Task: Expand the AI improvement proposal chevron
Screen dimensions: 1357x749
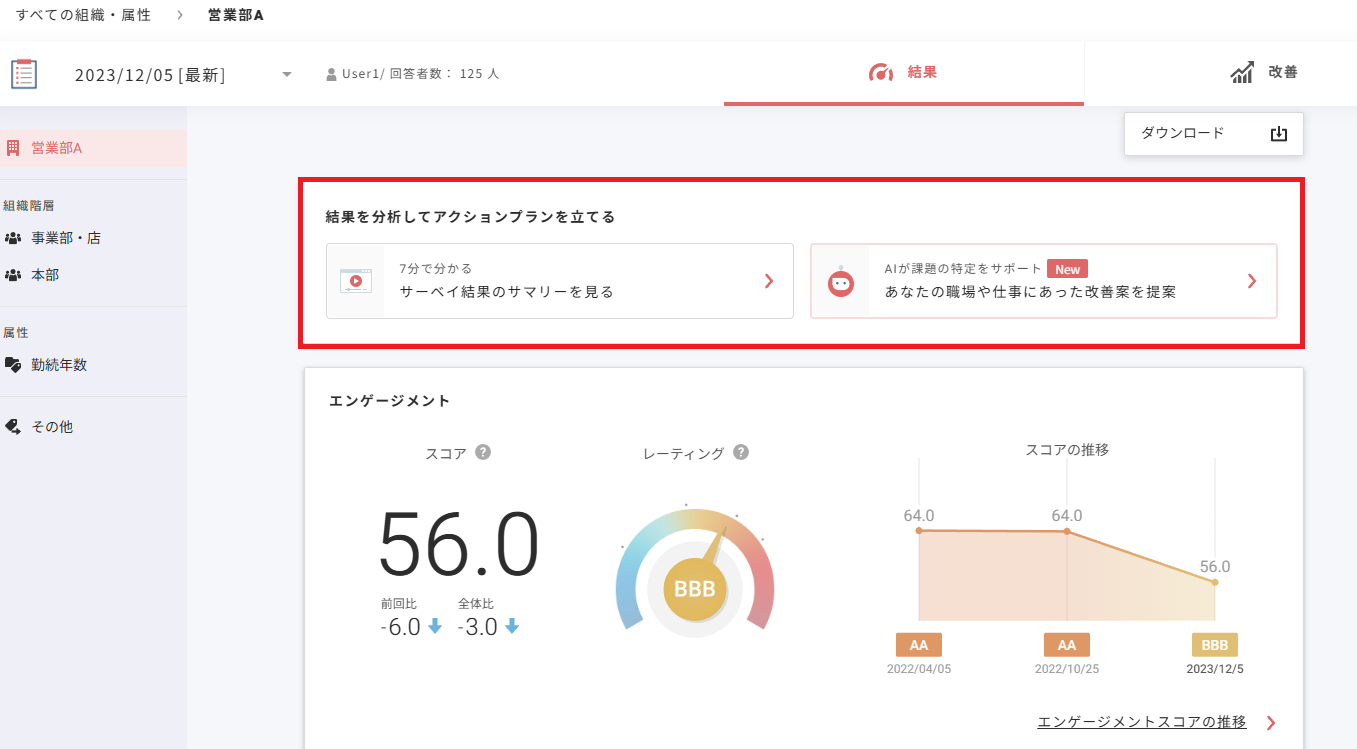Action: (x=1251, y=281)
